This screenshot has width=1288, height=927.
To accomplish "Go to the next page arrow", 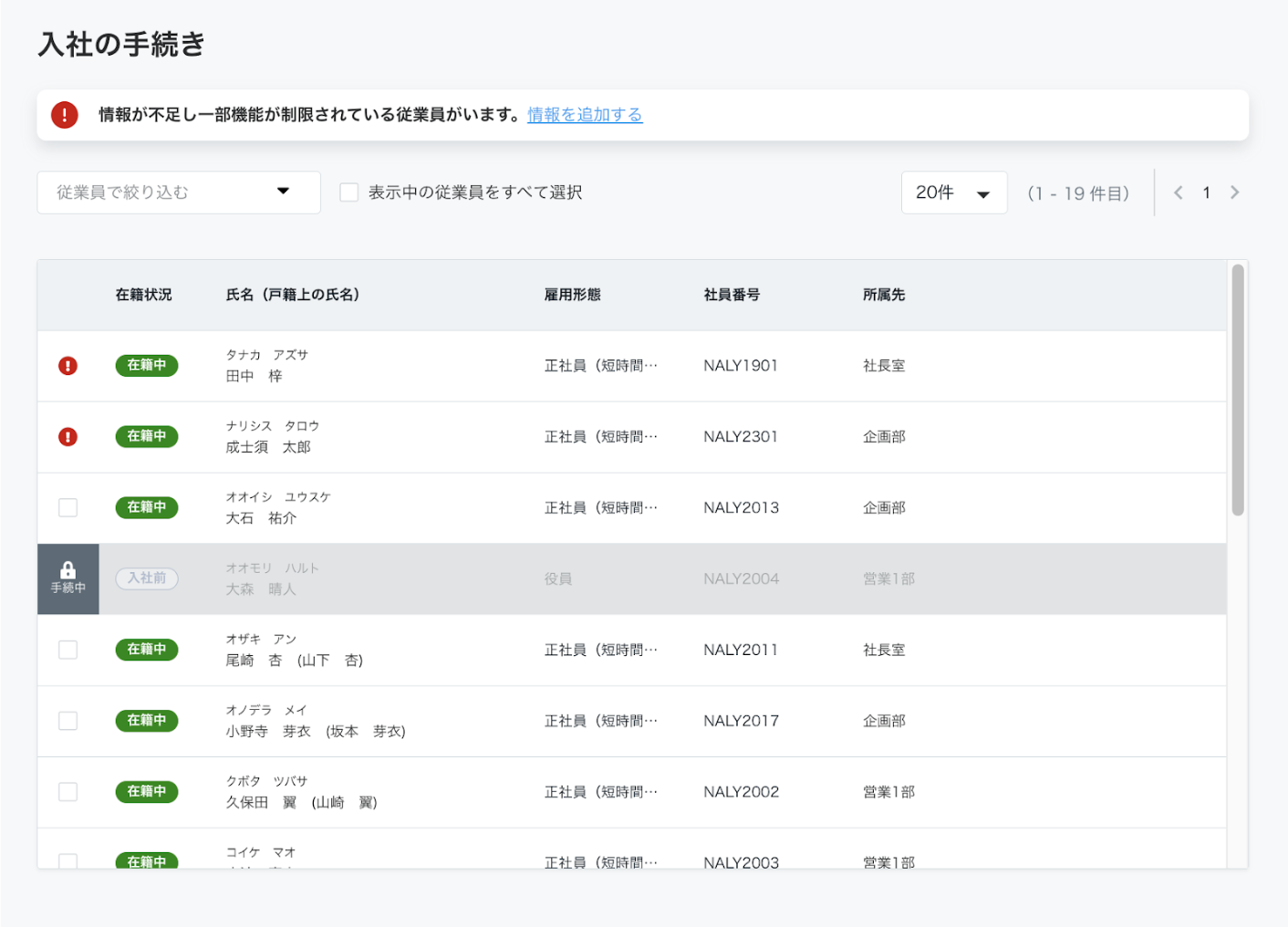I will click(x=1234, y=193).
